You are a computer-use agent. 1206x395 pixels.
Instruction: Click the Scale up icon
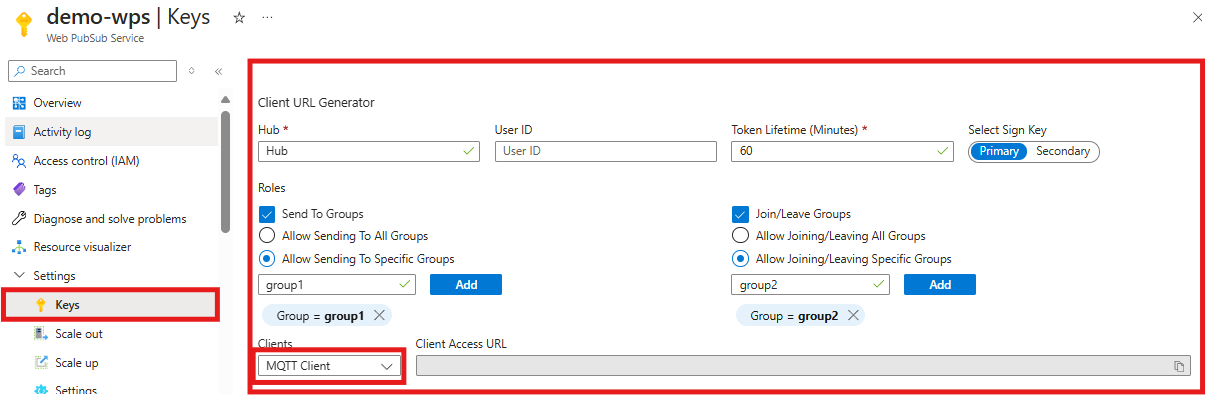click(41, 363)
